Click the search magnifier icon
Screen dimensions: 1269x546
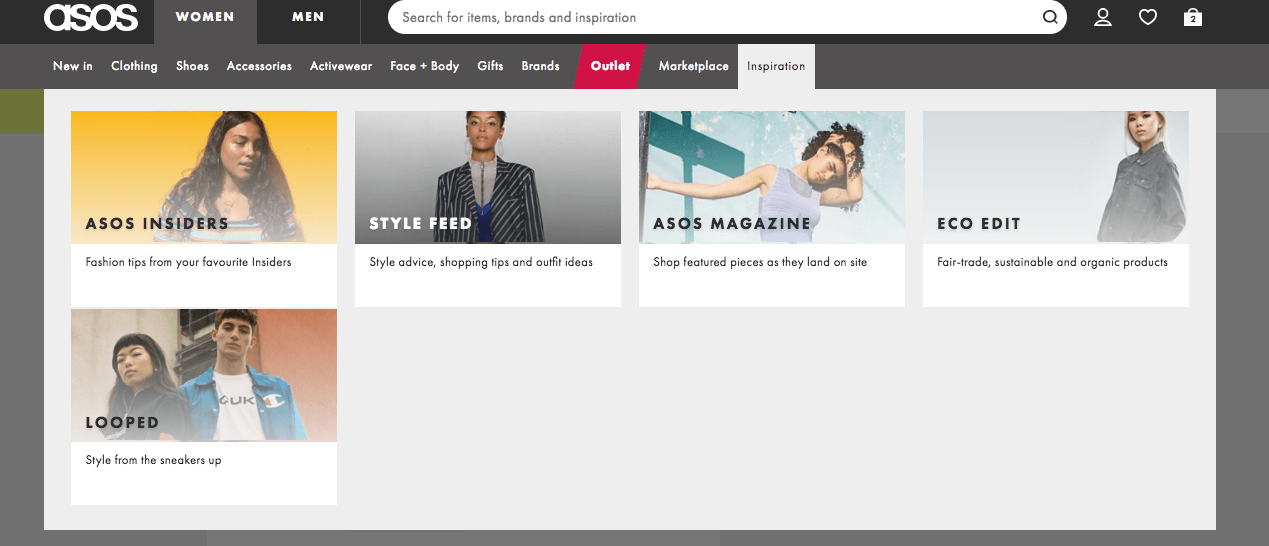pos(1049,17)
